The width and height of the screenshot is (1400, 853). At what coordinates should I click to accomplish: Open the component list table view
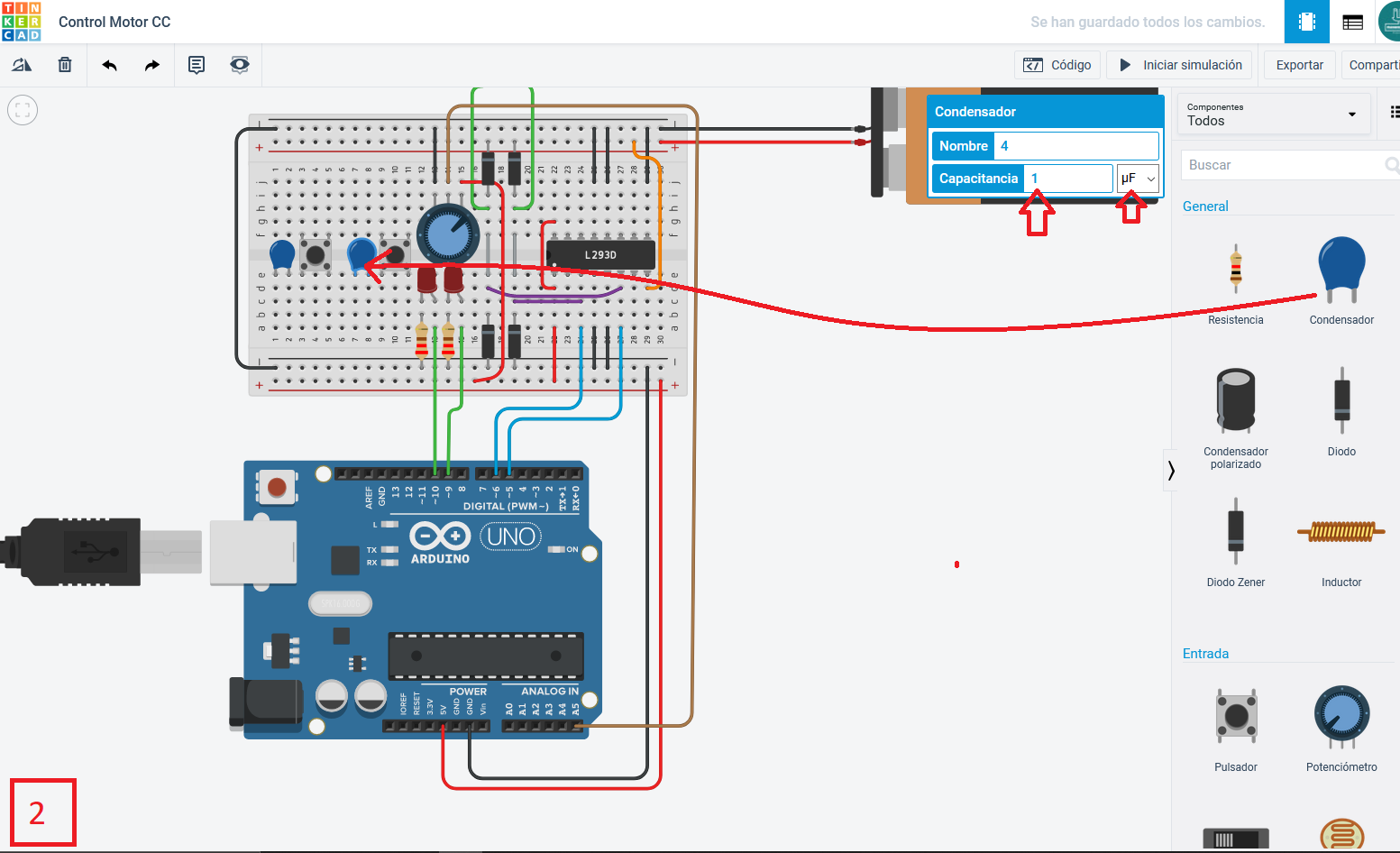point(1352,22)
